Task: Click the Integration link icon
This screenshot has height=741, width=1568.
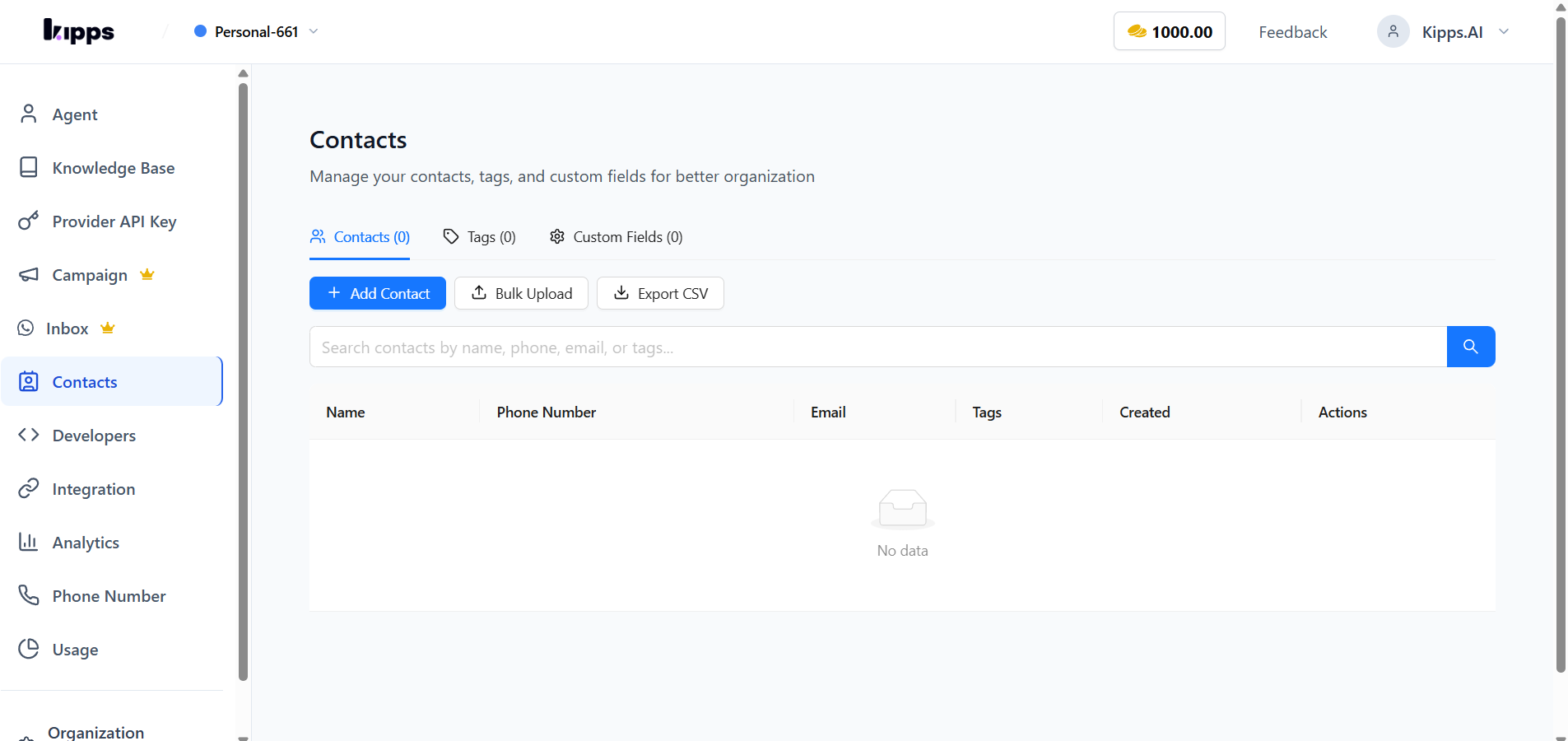Action: (x=29, y=488)
